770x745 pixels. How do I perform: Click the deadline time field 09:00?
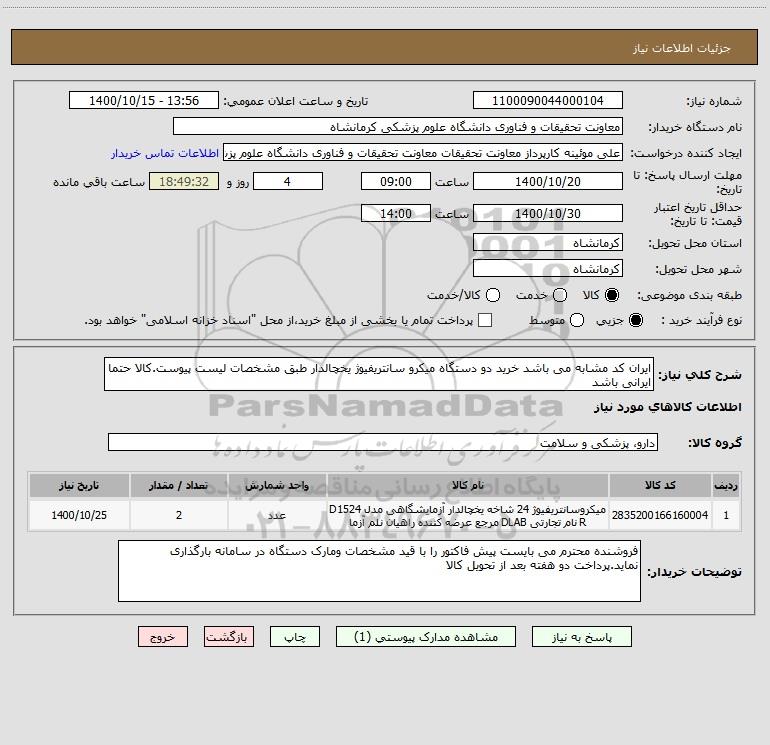point(396,181)
